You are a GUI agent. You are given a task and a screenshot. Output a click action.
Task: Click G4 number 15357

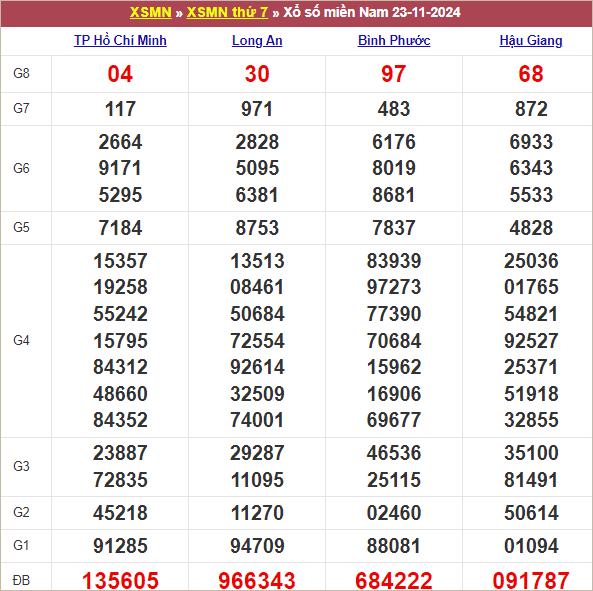(x=120, y=261)
